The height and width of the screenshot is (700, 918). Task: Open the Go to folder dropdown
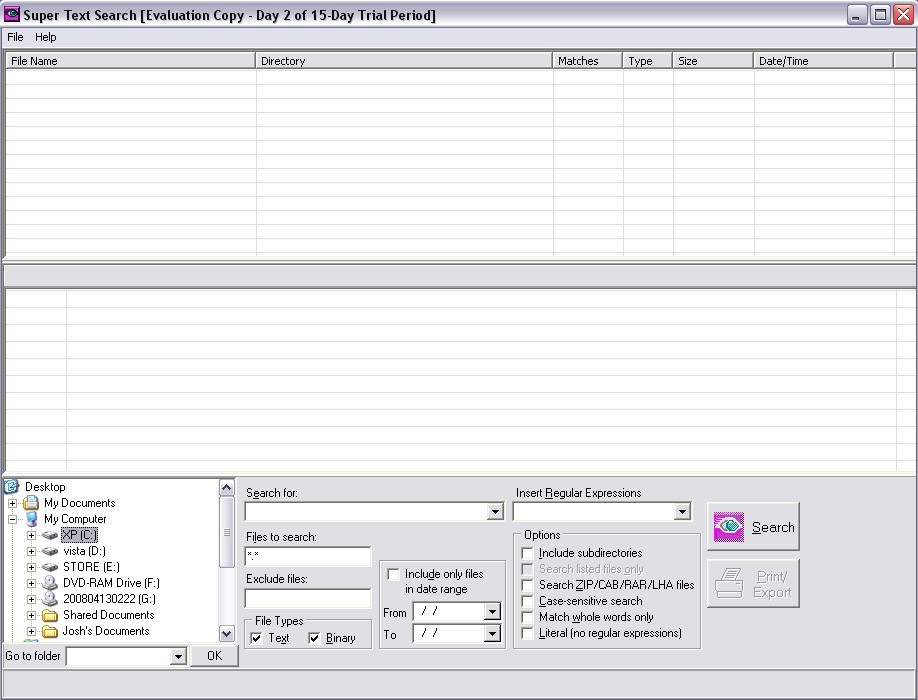(x=179, y=657)
